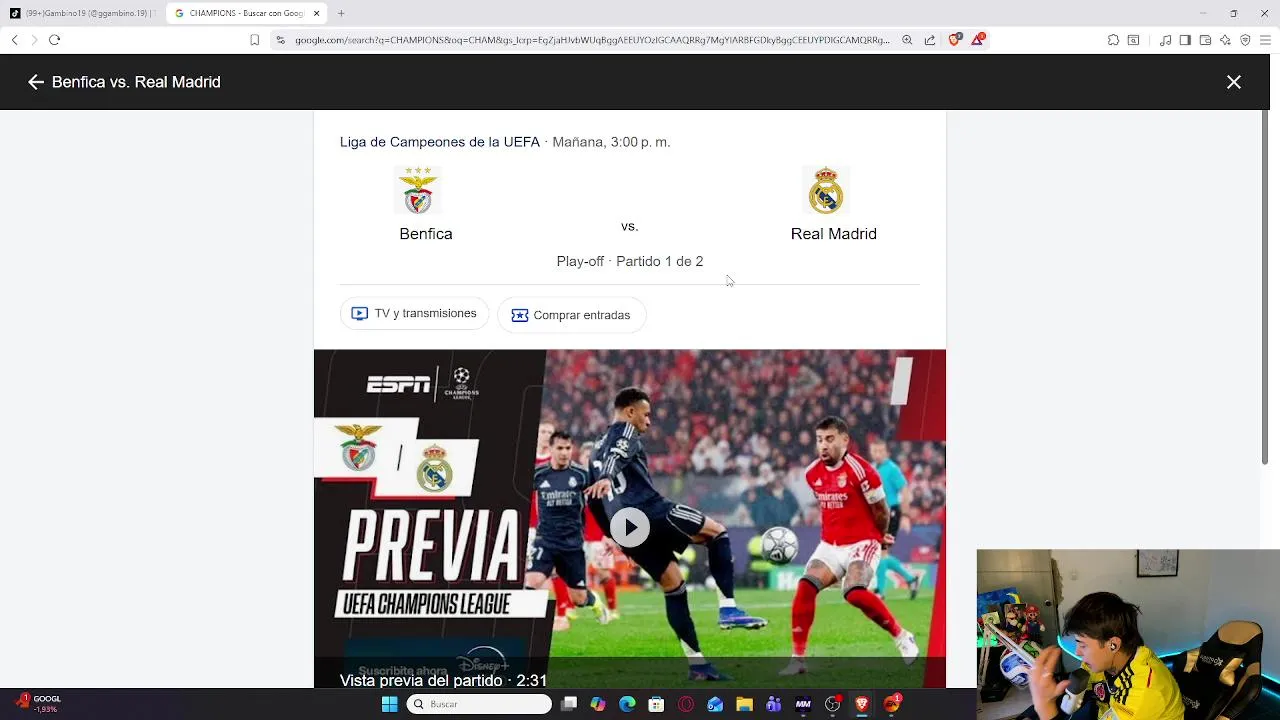Click the Real Madrid team crest
Viewport: 1280px width, 720px height.
(826, 190)
